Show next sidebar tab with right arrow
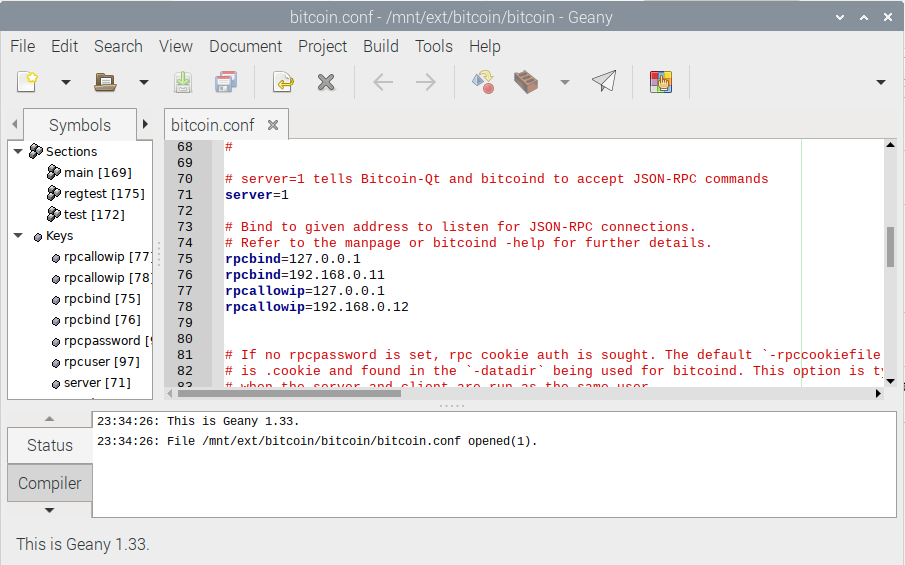Viewport: 905px width, 565px height. pos(145,124)
